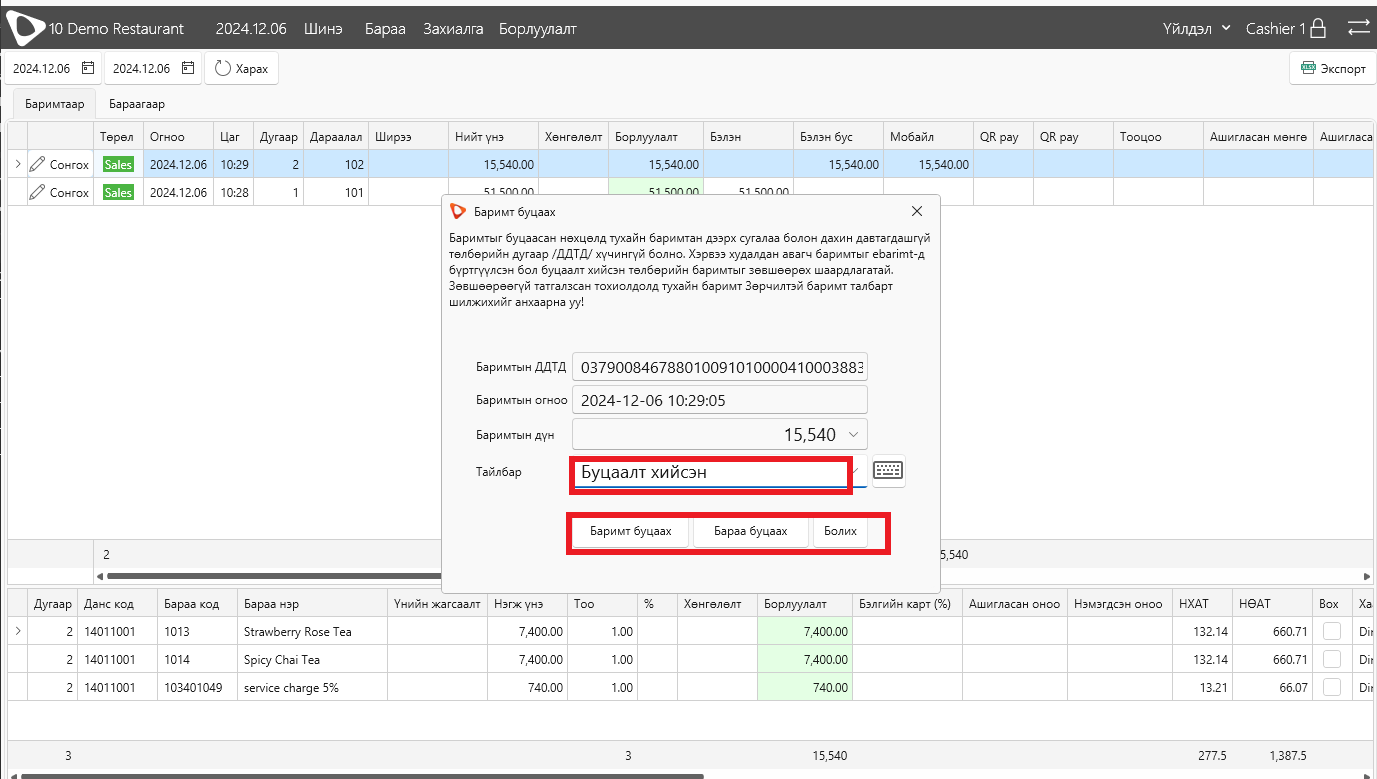Expand the row arrow for receipt 102
The width and height of the screenshot is (1377, 779).
17,164
